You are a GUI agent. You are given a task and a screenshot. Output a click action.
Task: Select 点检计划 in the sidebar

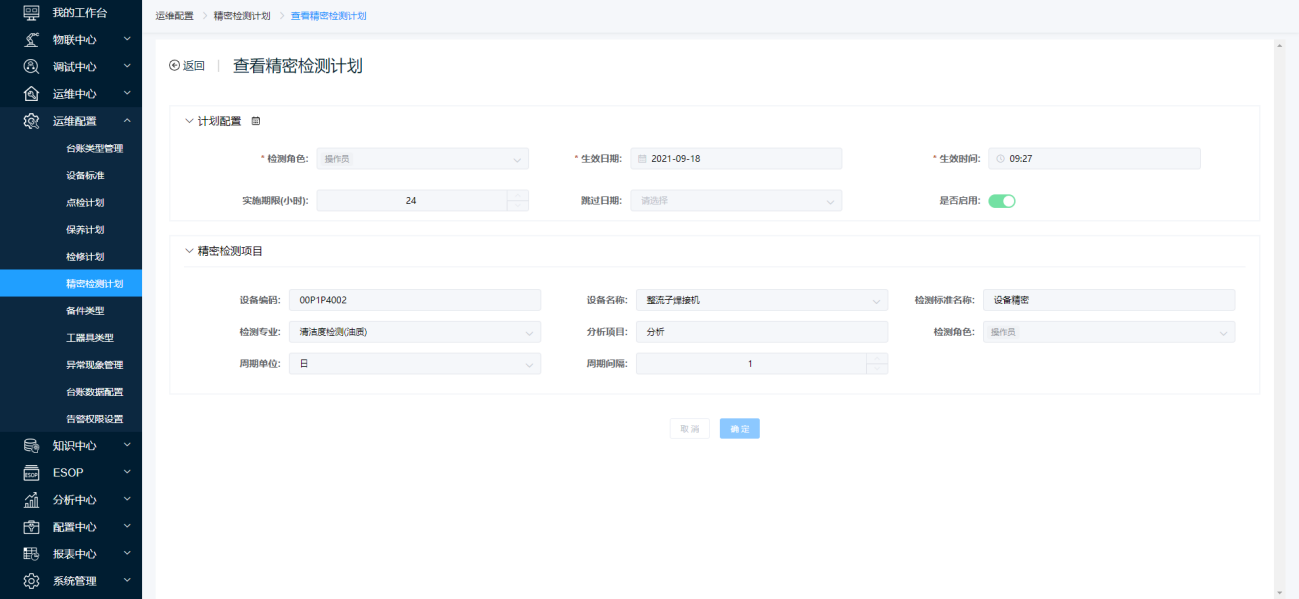85,202
